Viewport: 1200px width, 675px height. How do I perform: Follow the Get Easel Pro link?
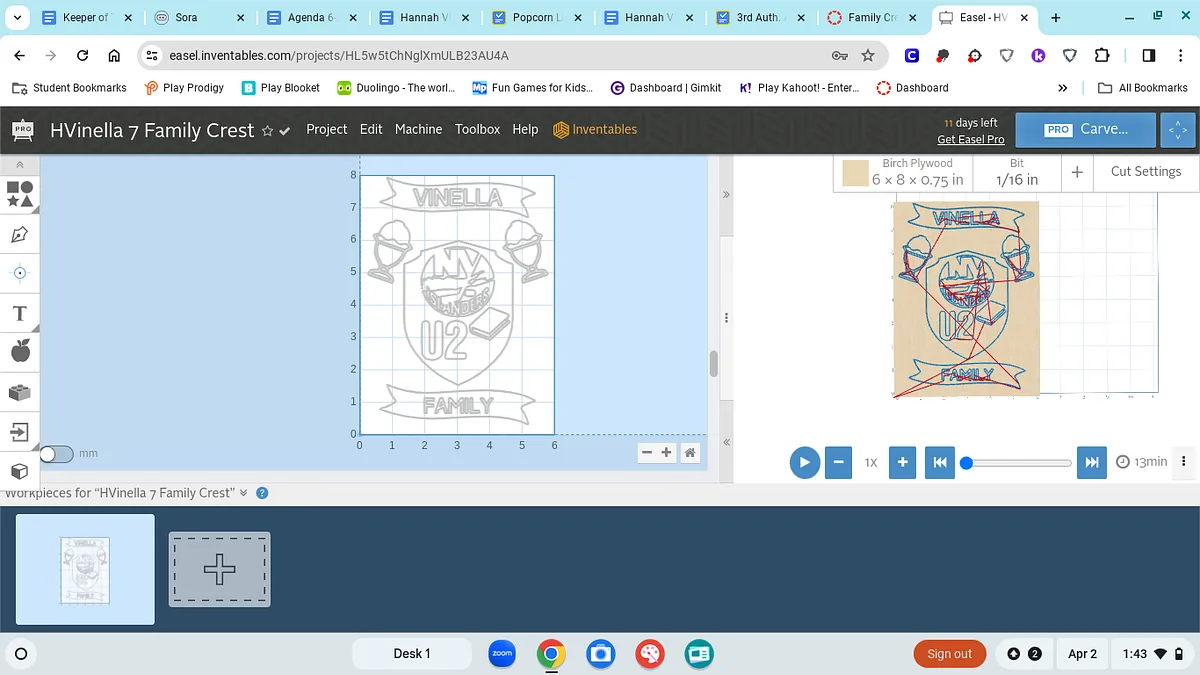[970, 140]
